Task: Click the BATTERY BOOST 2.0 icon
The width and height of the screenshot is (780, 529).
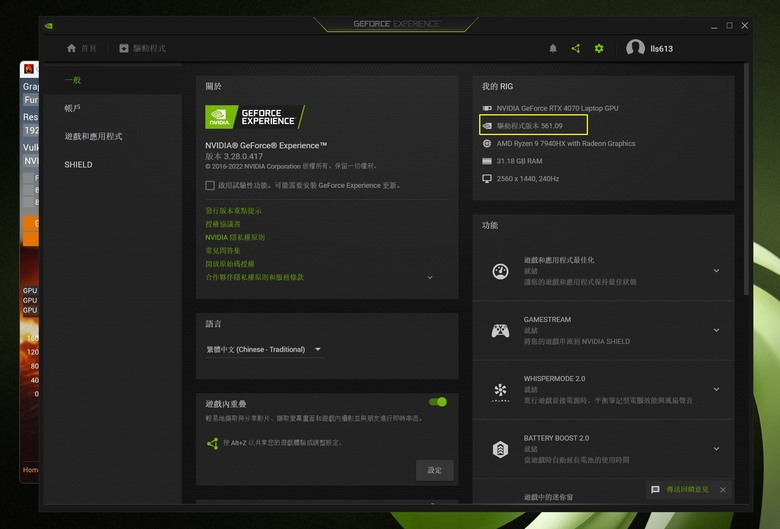Action: 500,449
